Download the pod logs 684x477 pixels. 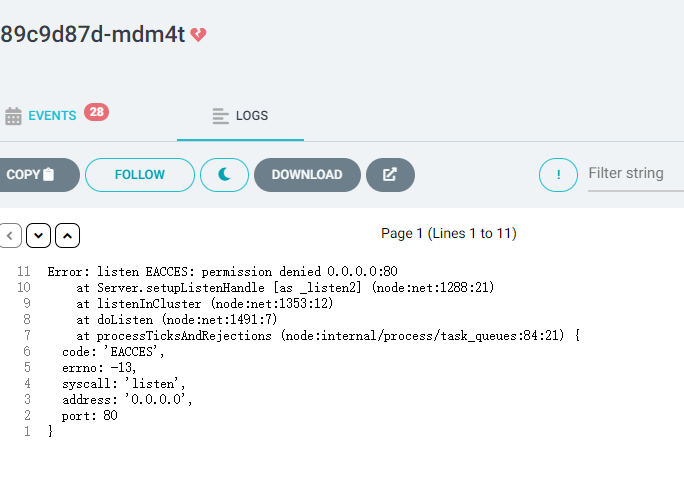(x=307, y=175)
